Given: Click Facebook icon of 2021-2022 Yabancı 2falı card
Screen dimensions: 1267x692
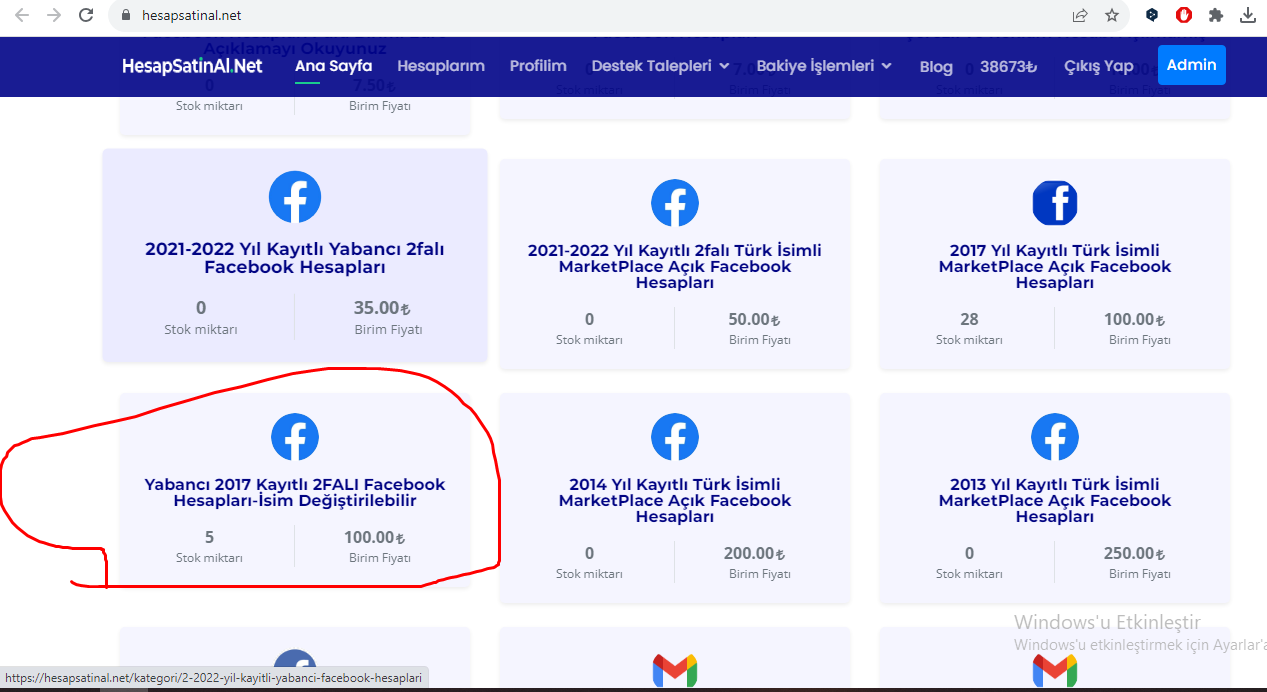Looking at the screenshot, I should pos(295,197).
